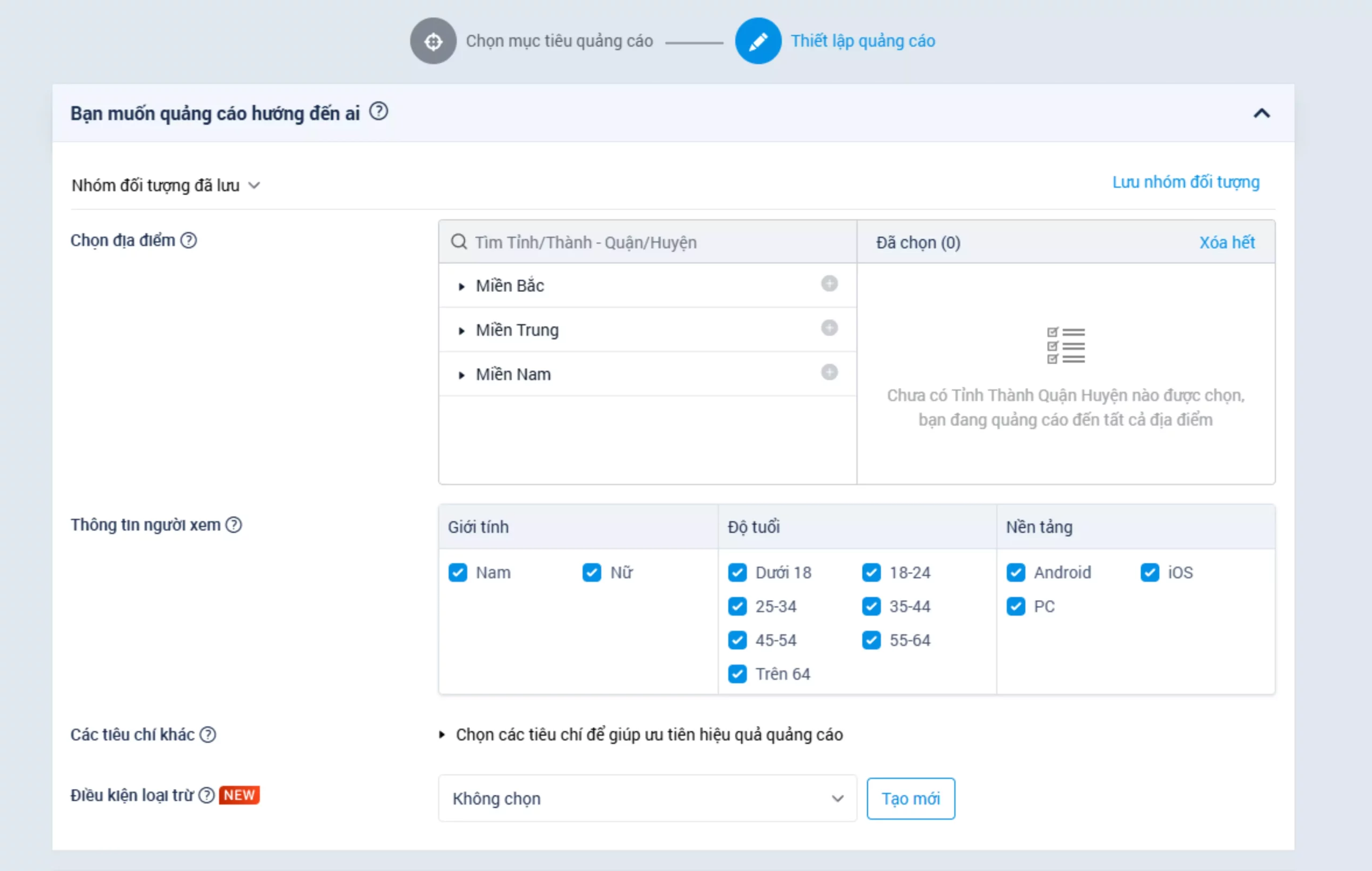
Task: Click help icon beside Điều kiện loại trừ
Action: pos(206,795)
